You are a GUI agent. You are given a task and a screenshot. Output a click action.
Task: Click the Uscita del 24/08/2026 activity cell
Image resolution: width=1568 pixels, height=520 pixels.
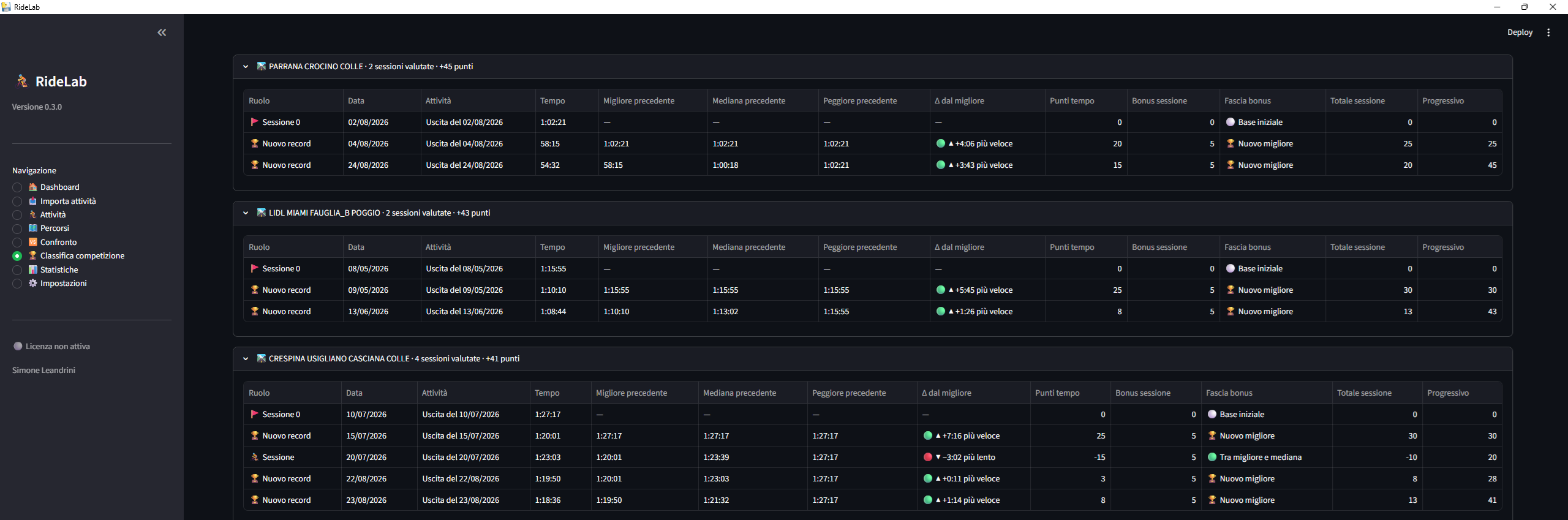point(477,165)
